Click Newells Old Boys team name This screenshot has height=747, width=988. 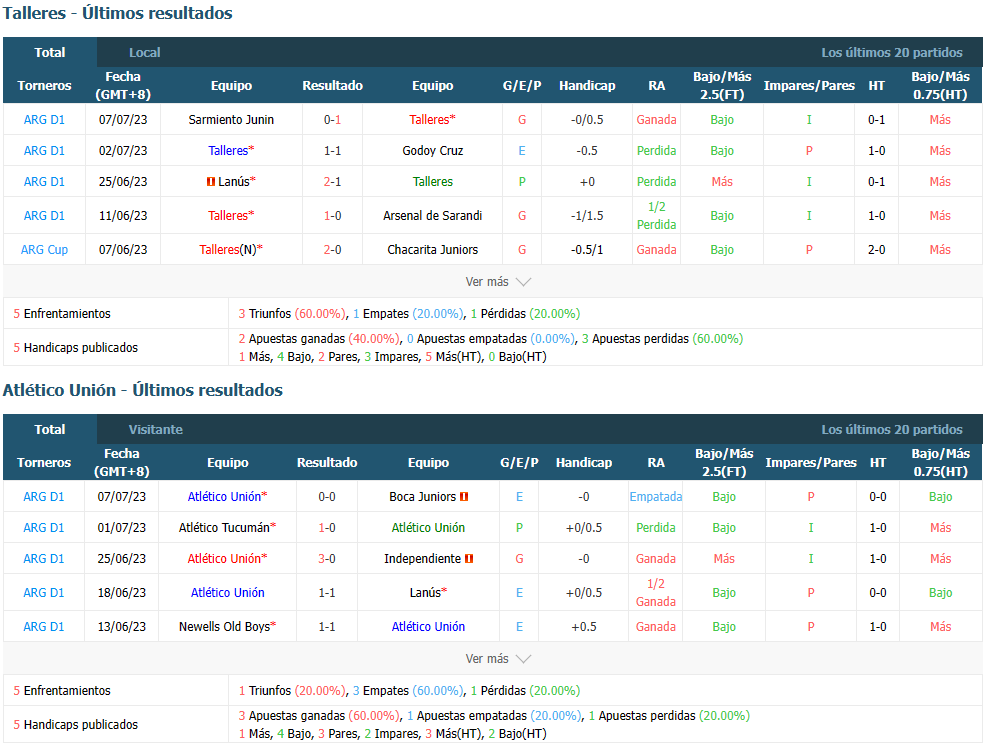coord(224,626)
